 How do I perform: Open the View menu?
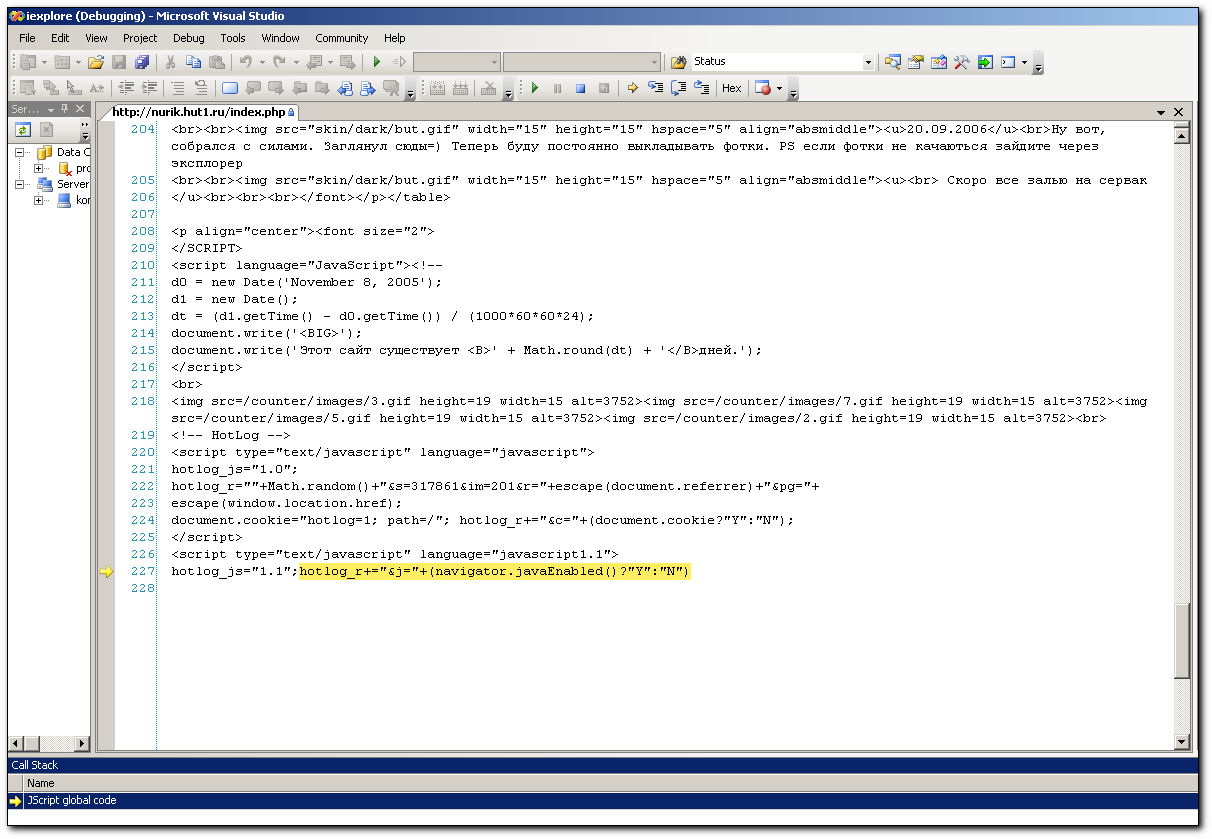click(96, 38)
